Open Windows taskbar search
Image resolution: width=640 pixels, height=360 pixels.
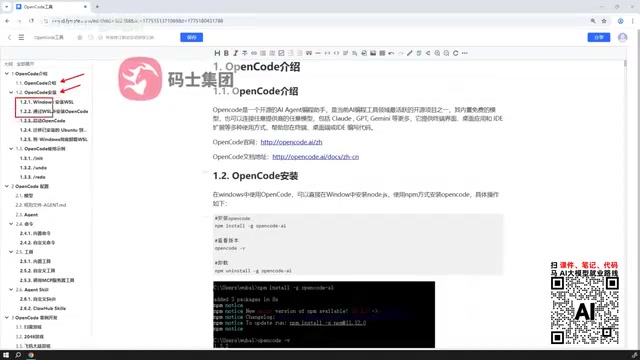[x=18, y=355]
